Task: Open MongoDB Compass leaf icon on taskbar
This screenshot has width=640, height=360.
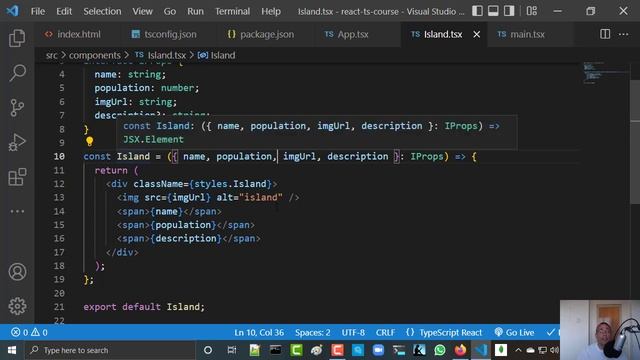Action: click(501, 350)
